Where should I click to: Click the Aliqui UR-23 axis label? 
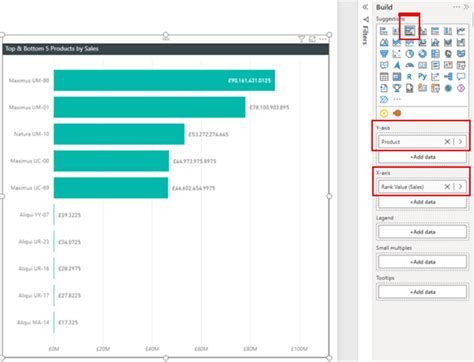(x=34, y=242)
